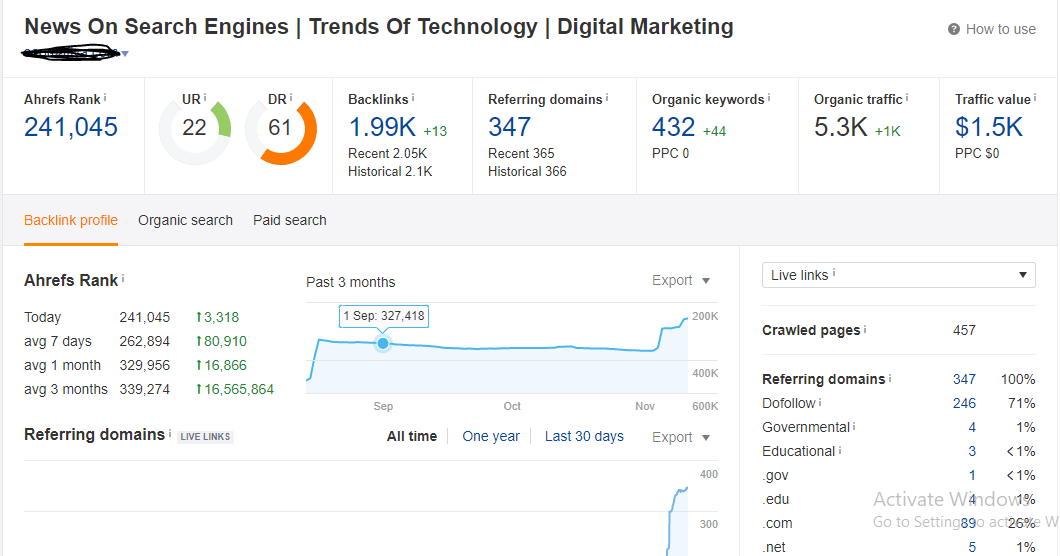Open dropdown arrow next to redacted domain

click(125, 54)
